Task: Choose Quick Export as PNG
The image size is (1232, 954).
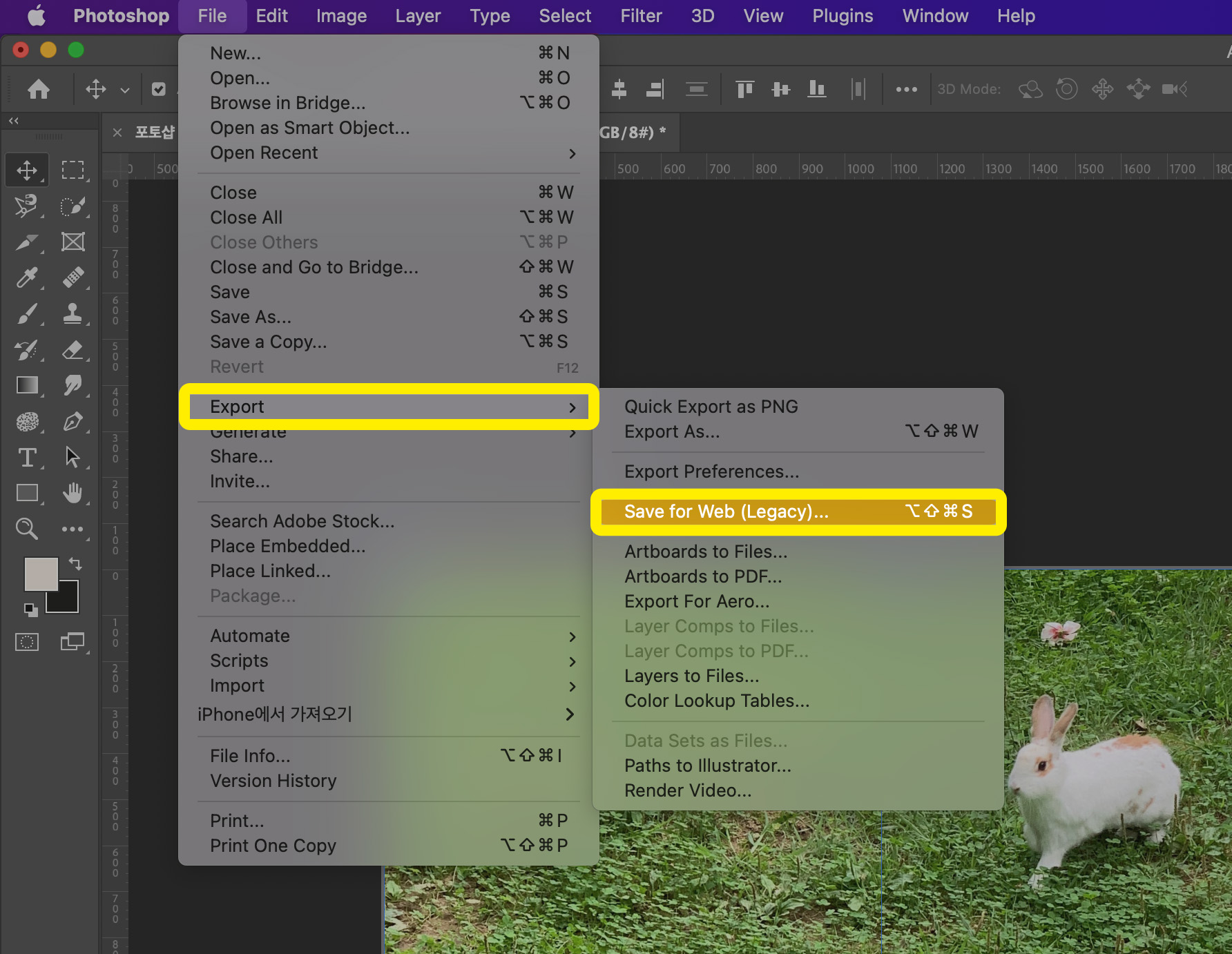Action: point(798,407)
